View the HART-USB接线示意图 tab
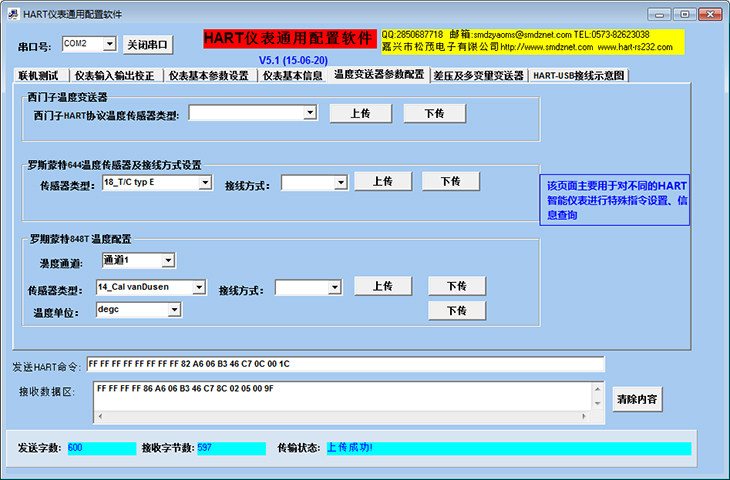 579,75
